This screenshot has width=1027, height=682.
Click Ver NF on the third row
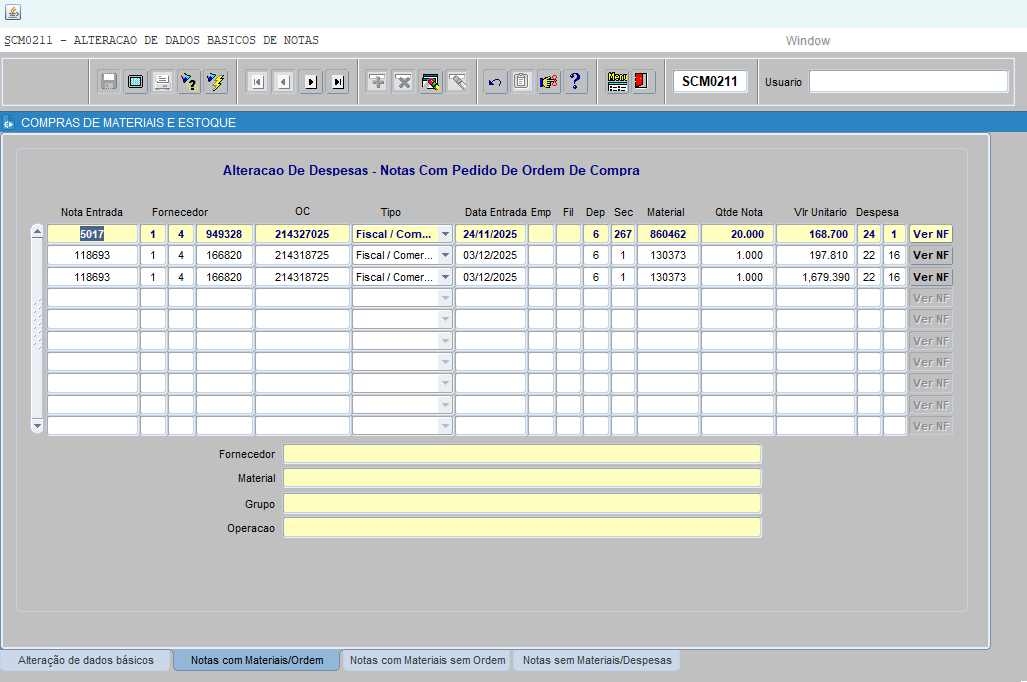click(x=930, y=277)
